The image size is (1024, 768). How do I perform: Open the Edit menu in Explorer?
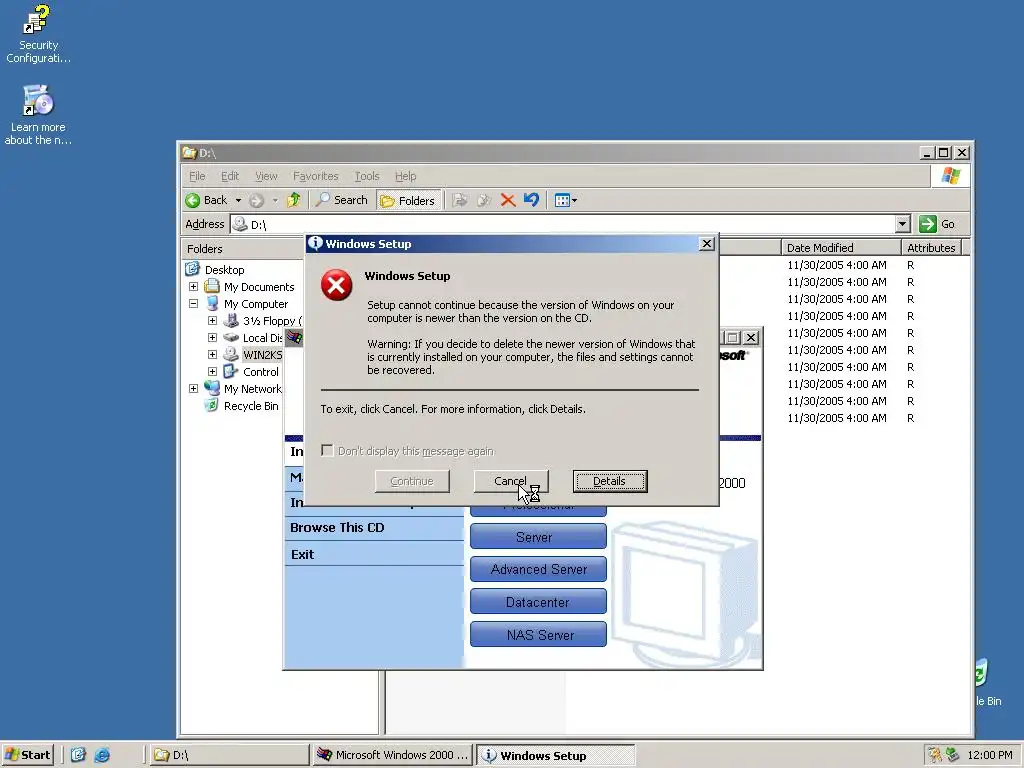(x=230, y=176)
